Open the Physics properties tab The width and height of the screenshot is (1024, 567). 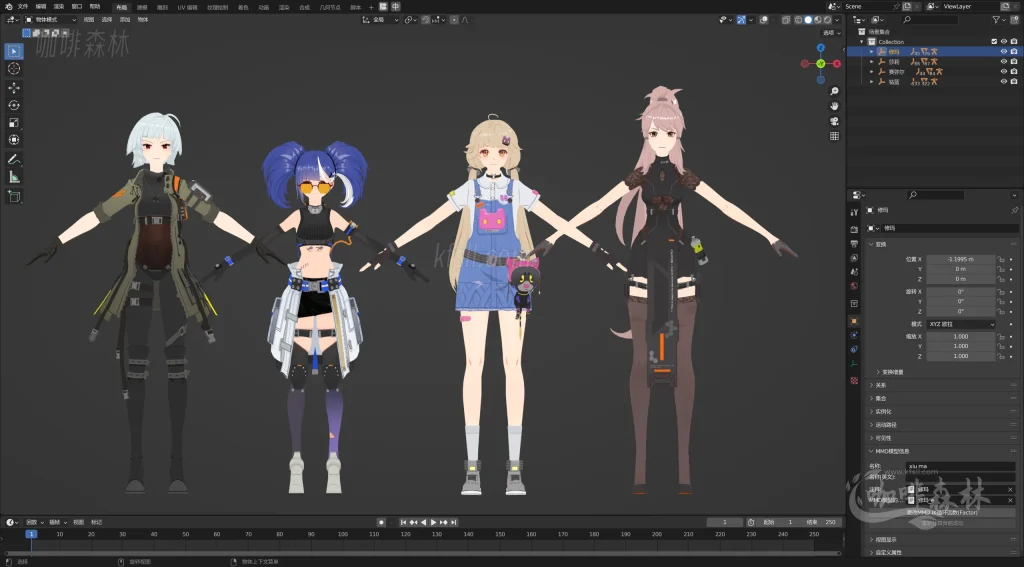point(854,335)
